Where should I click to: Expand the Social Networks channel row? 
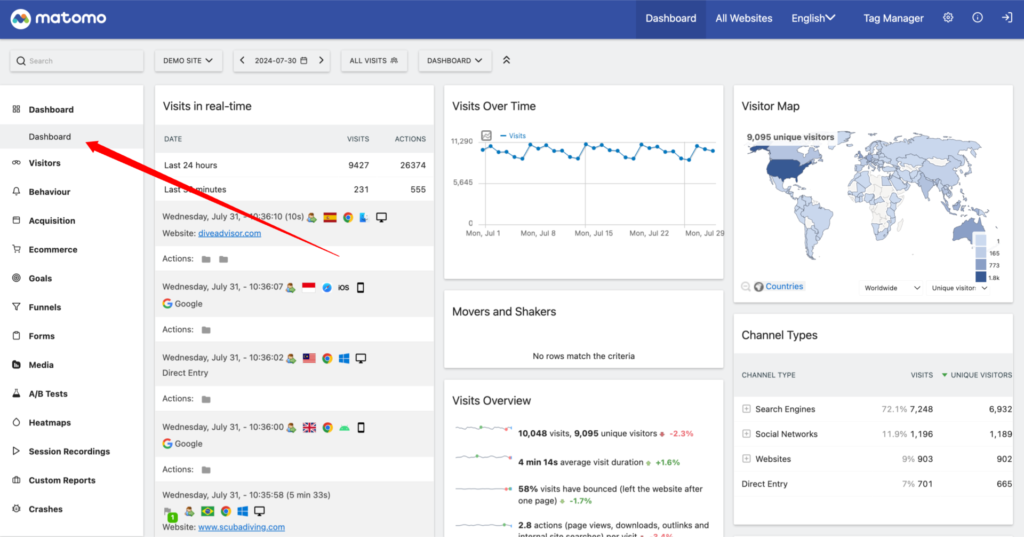click(x=746, y=434)
